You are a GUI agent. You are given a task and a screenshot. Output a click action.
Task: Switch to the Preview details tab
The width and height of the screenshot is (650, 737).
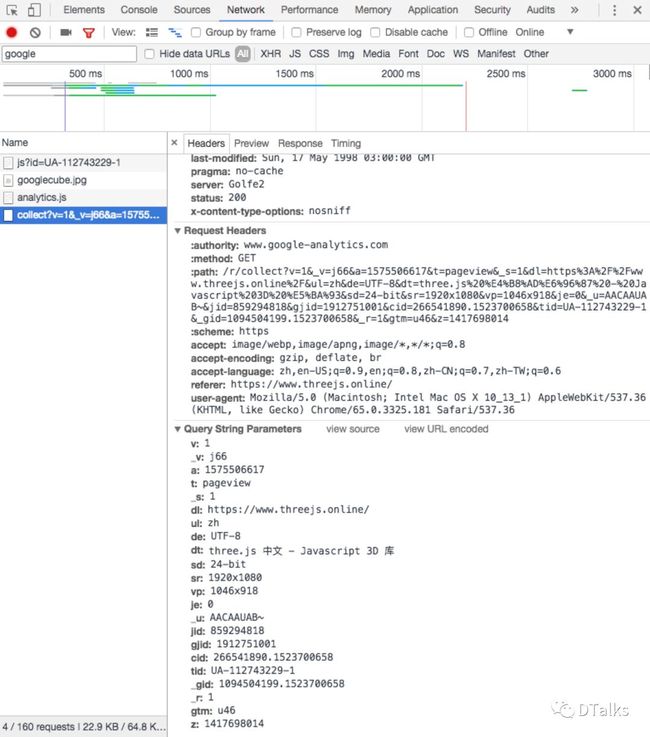251,143
